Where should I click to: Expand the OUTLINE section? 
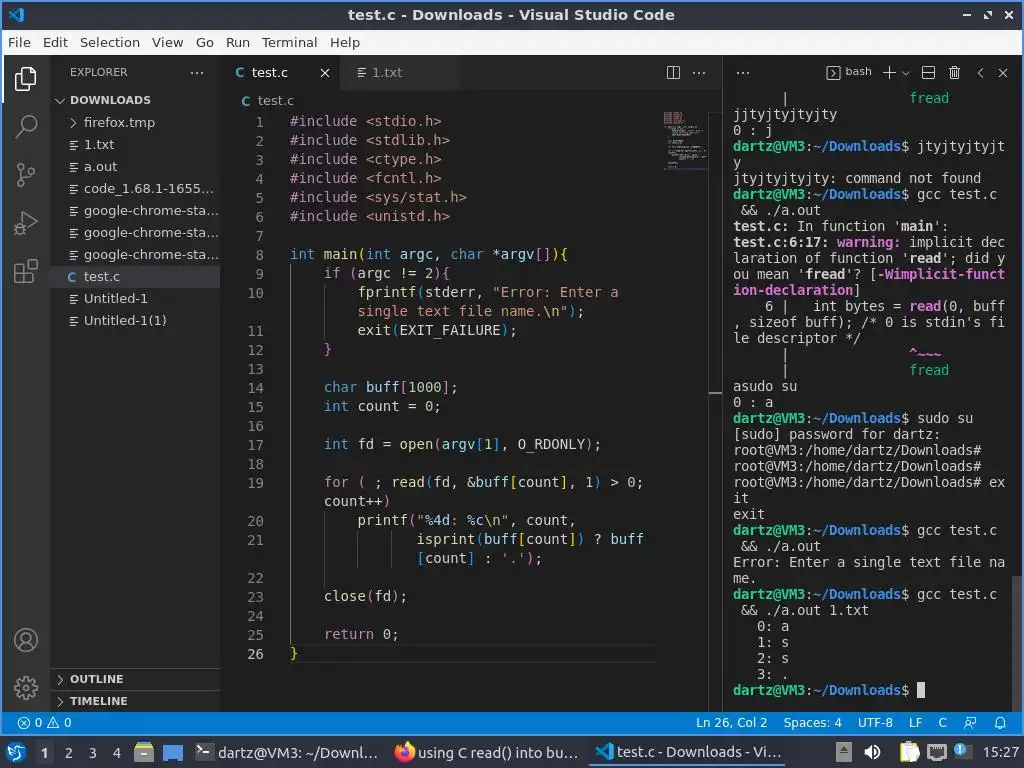(136, 679)
